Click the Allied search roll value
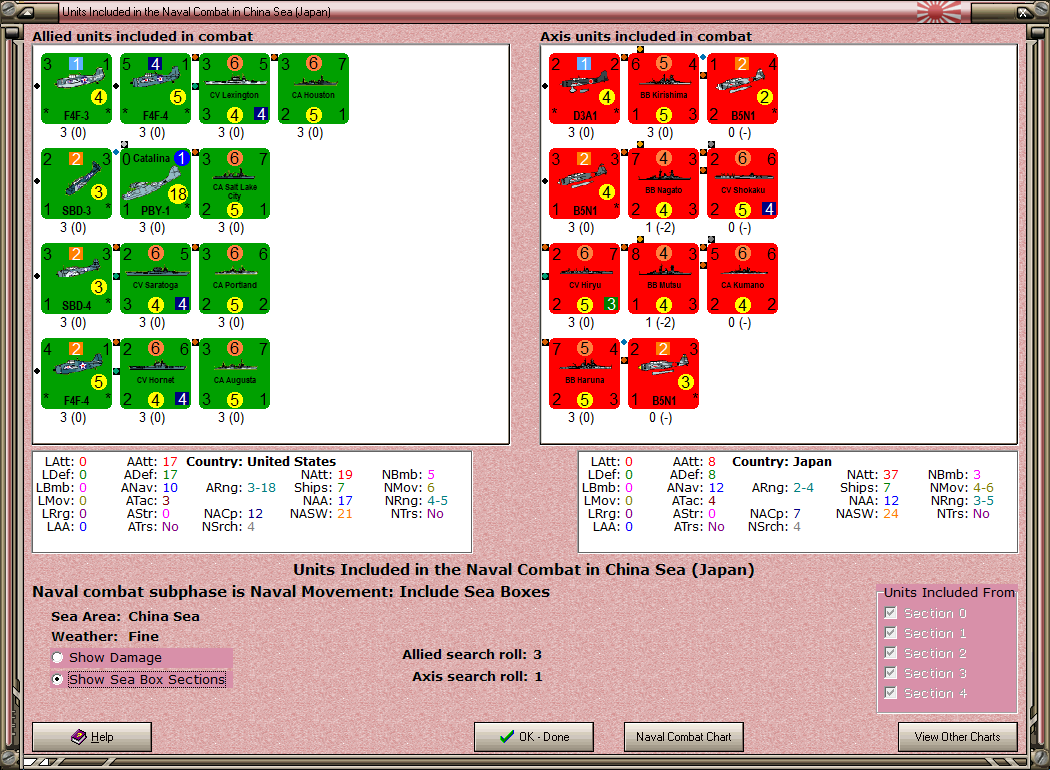The image size is (1050, 770). pyautogui.click(x=537, y=654)
